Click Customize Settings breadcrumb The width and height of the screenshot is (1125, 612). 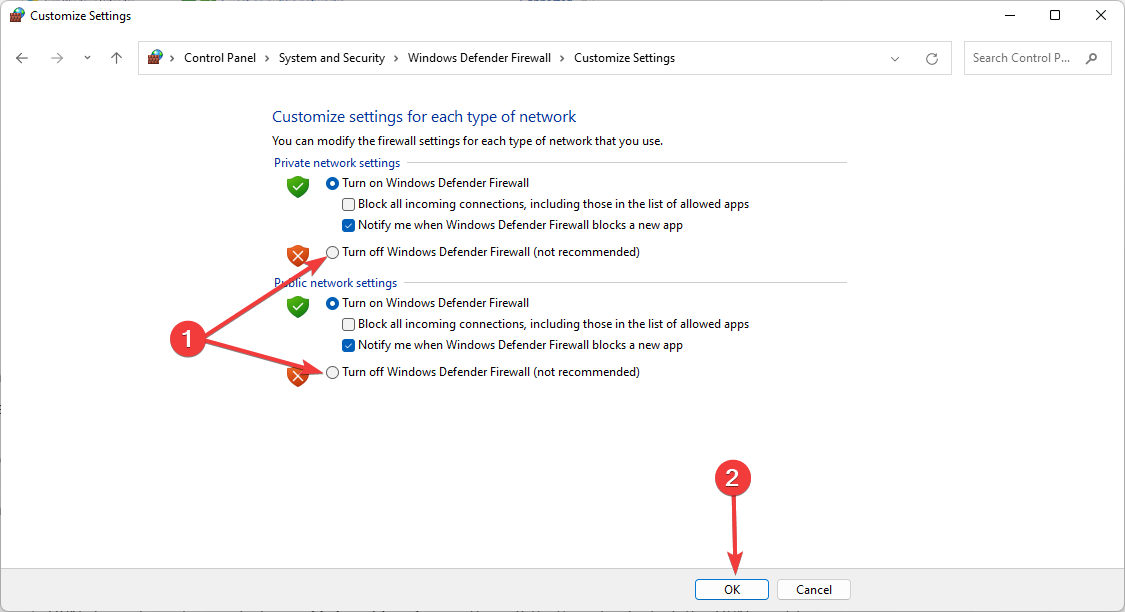pyautogui.click(x=624, y=58)
